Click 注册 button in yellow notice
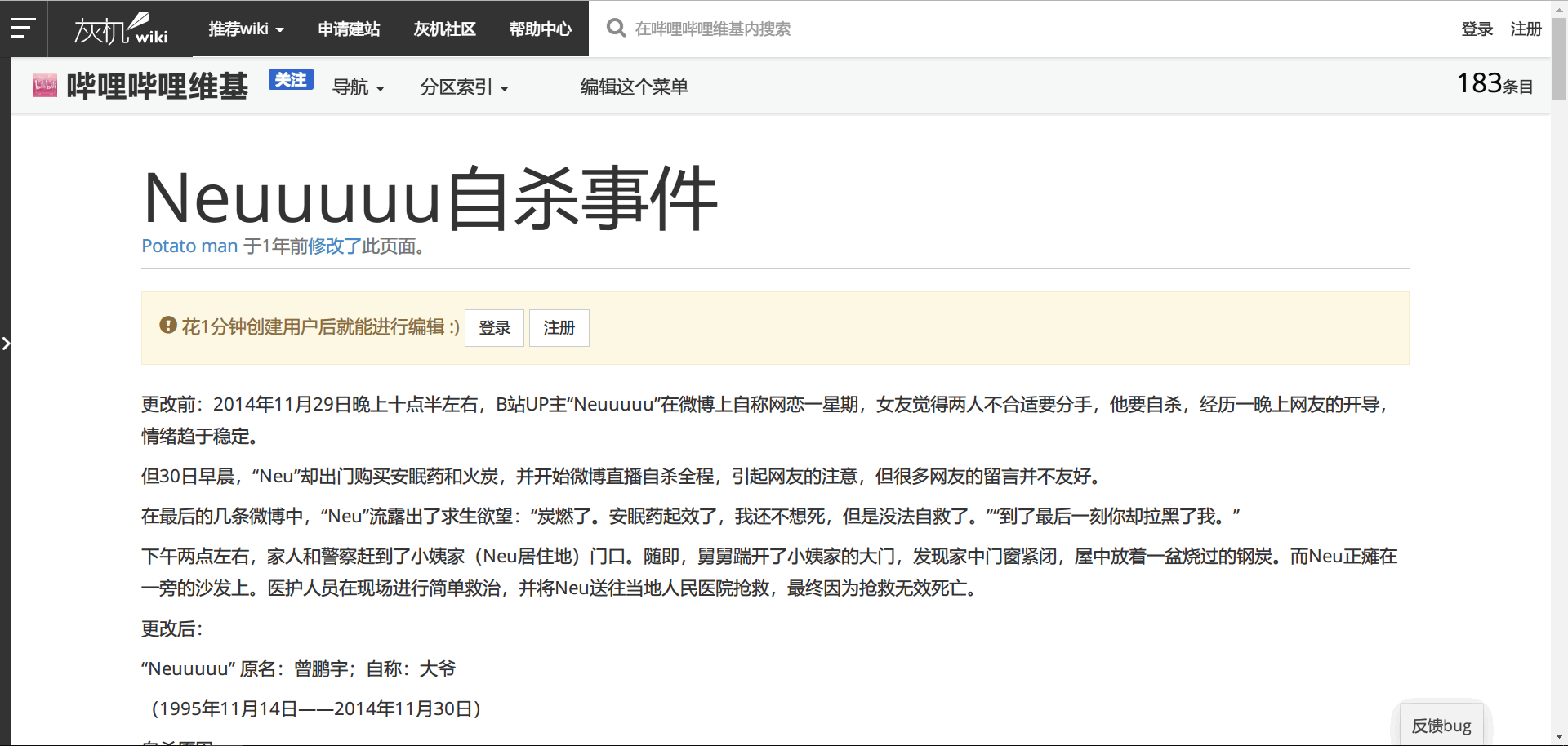The width and height of the screenshot is (1568, 746). tap(559, 328)
